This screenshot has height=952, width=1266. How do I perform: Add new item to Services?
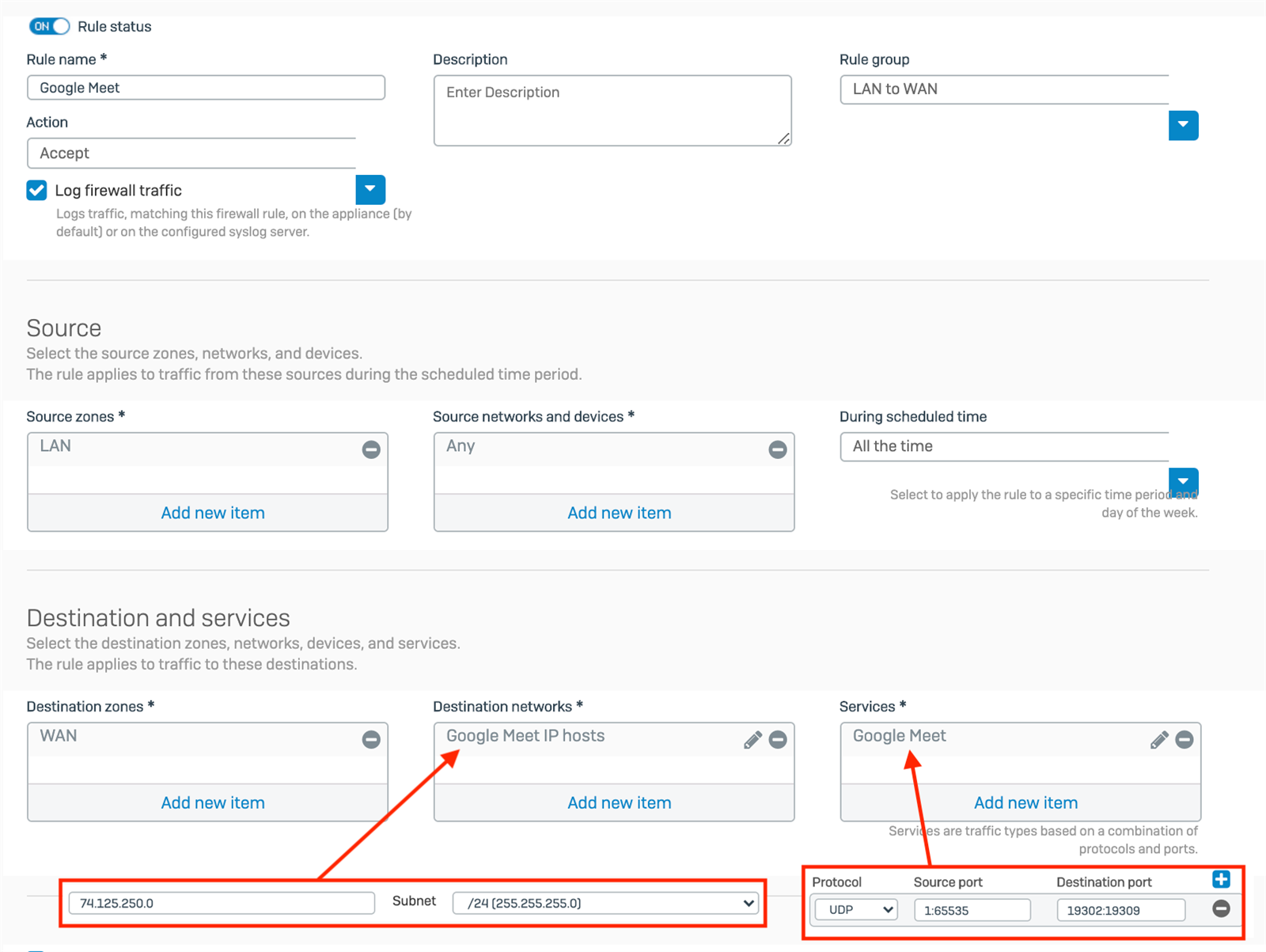[1025, 802]
